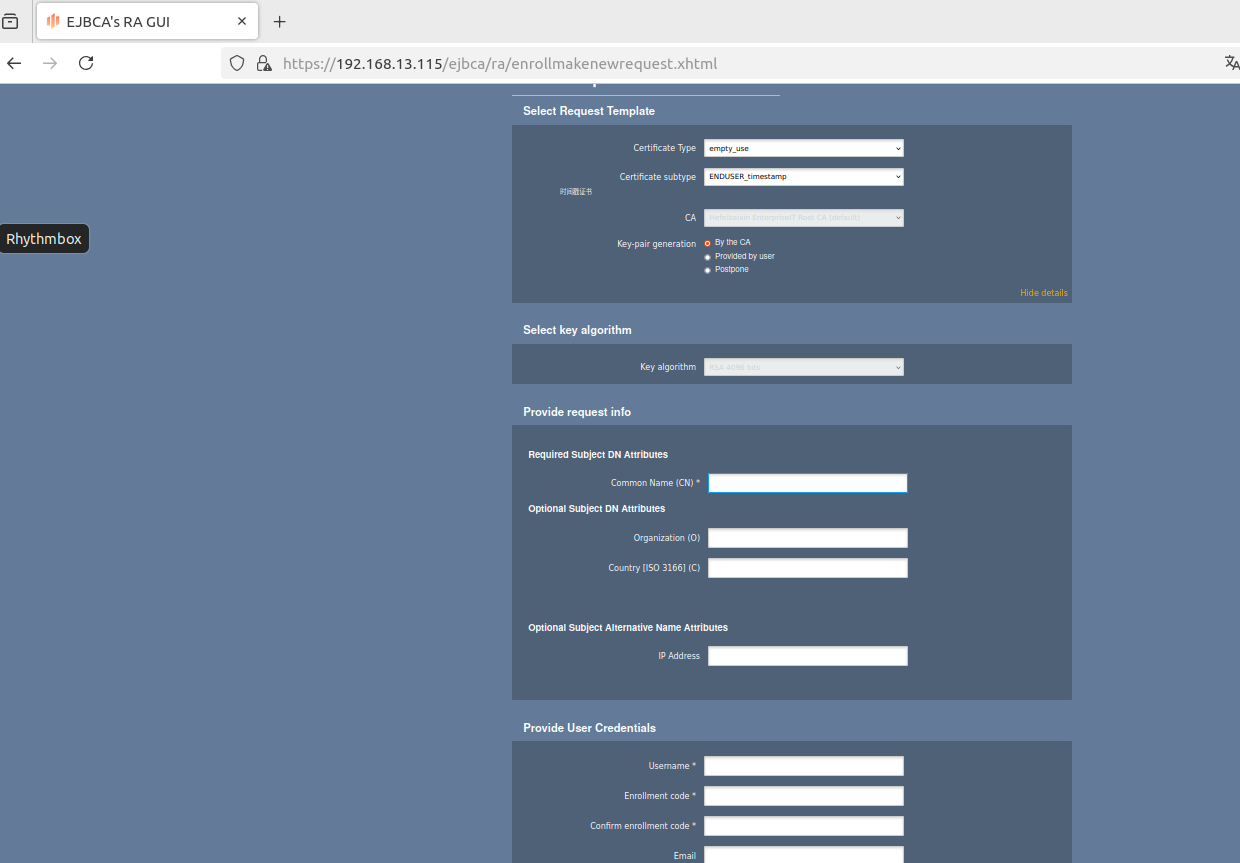This screenshot has height=863, width=1240.
Task: Reload the page with refresh icon
Action: point(86,63)
